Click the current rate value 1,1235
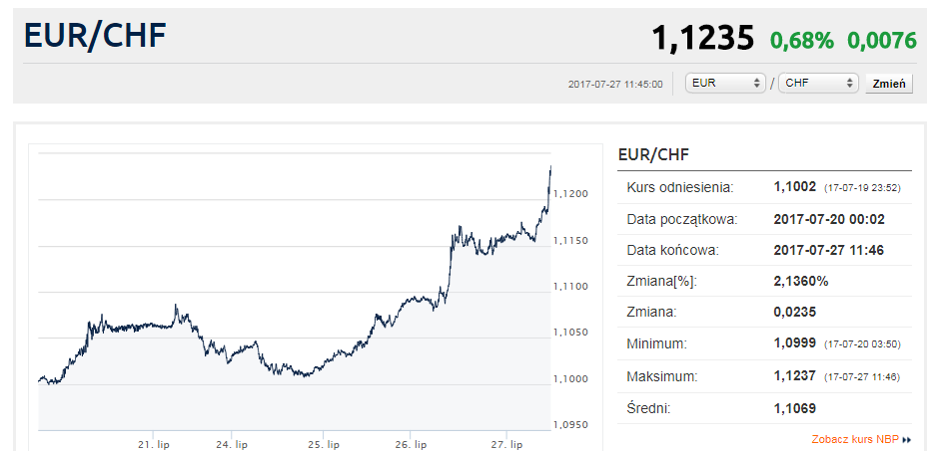 pos(703,39)
